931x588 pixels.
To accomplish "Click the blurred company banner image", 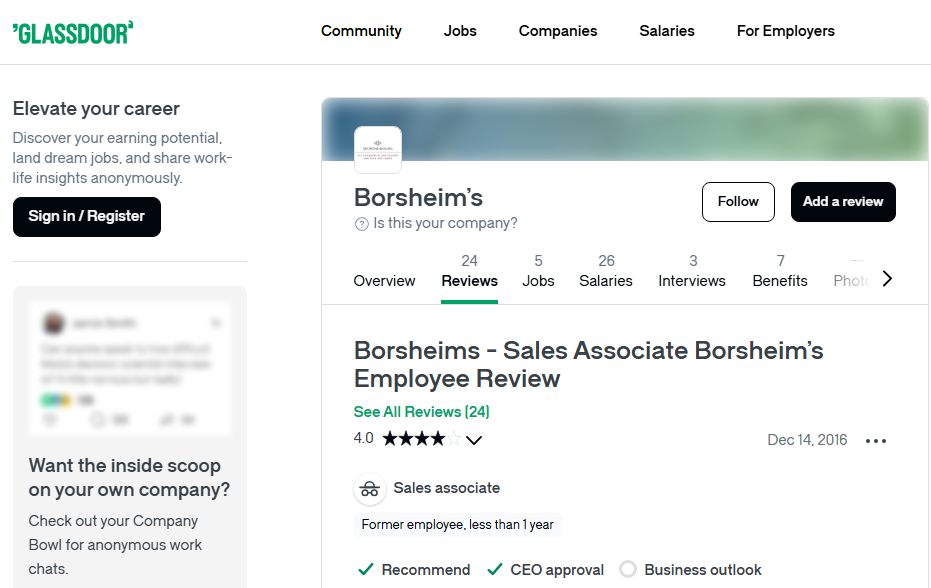I will [625, 129].
